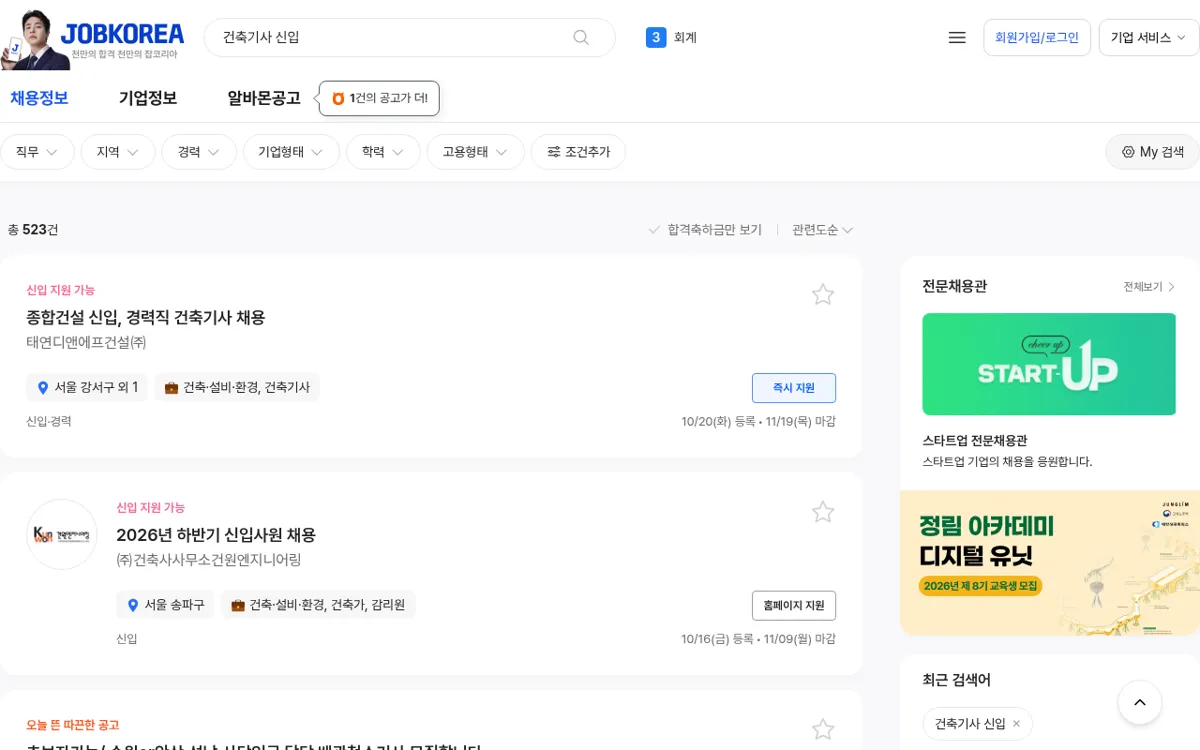The image size is (1200, 750).
Task: Open 2026년 하반기 신입사원 채용 posting
Action: coord(216,535)
